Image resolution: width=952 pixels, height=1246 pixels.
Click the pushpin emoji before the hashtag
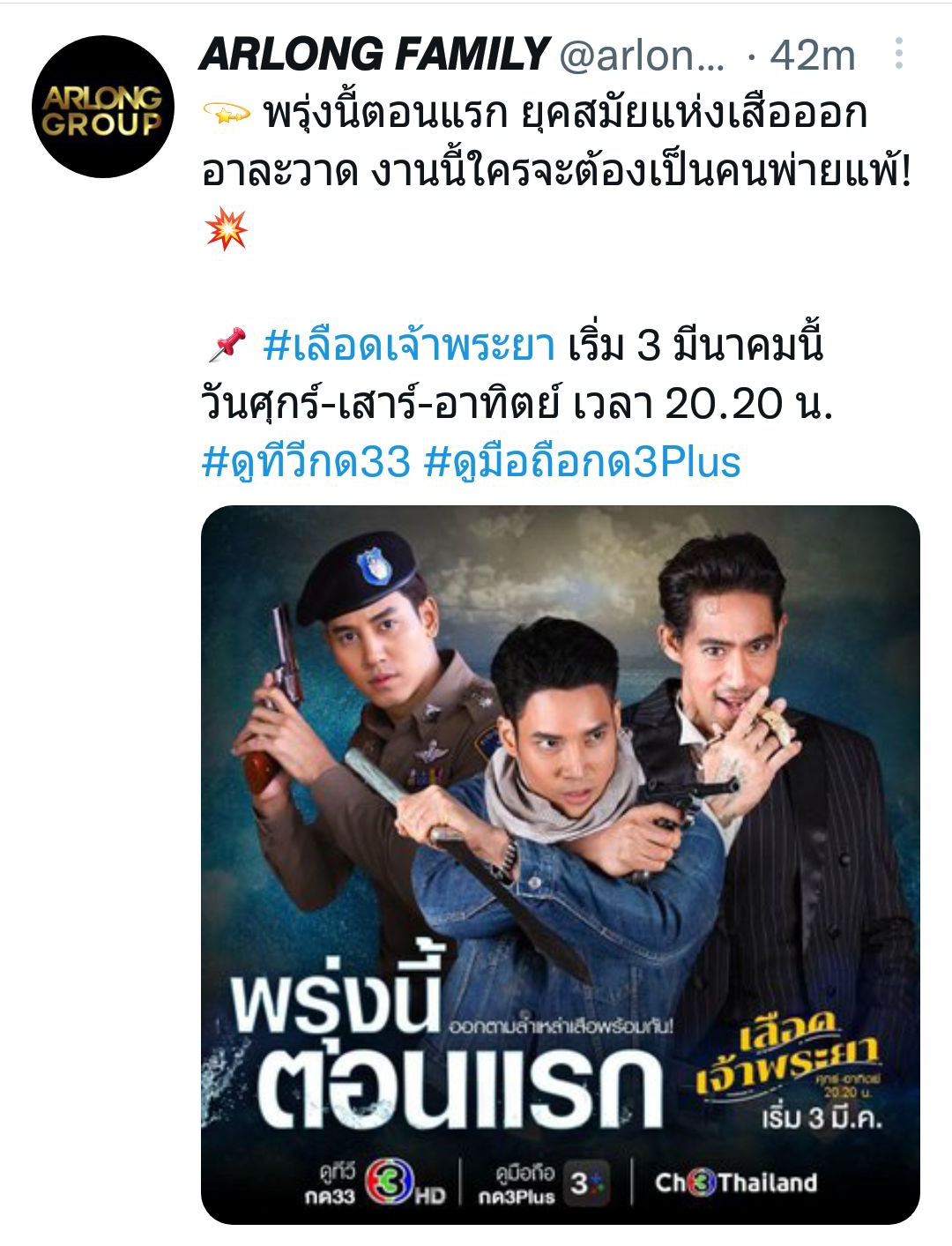(227, 345)
